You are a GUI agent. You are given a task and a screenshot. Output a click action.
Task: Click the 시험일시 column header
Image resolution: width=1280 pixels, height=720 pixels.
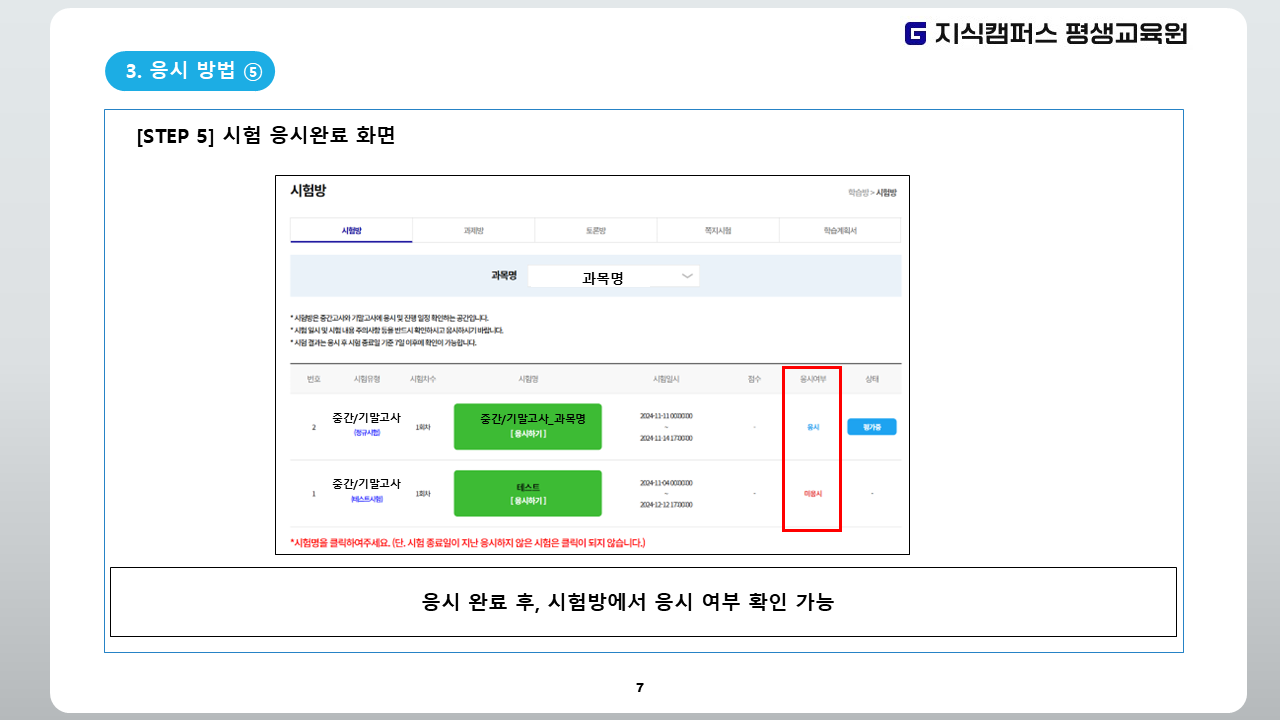666,380
